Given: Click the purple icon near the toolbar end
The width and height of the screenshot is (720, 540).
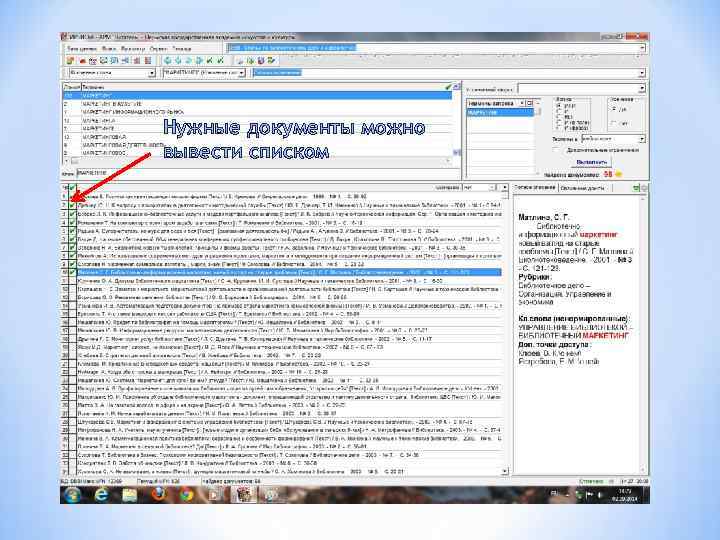Looking at the screenshot, I should tap(261, 60).
